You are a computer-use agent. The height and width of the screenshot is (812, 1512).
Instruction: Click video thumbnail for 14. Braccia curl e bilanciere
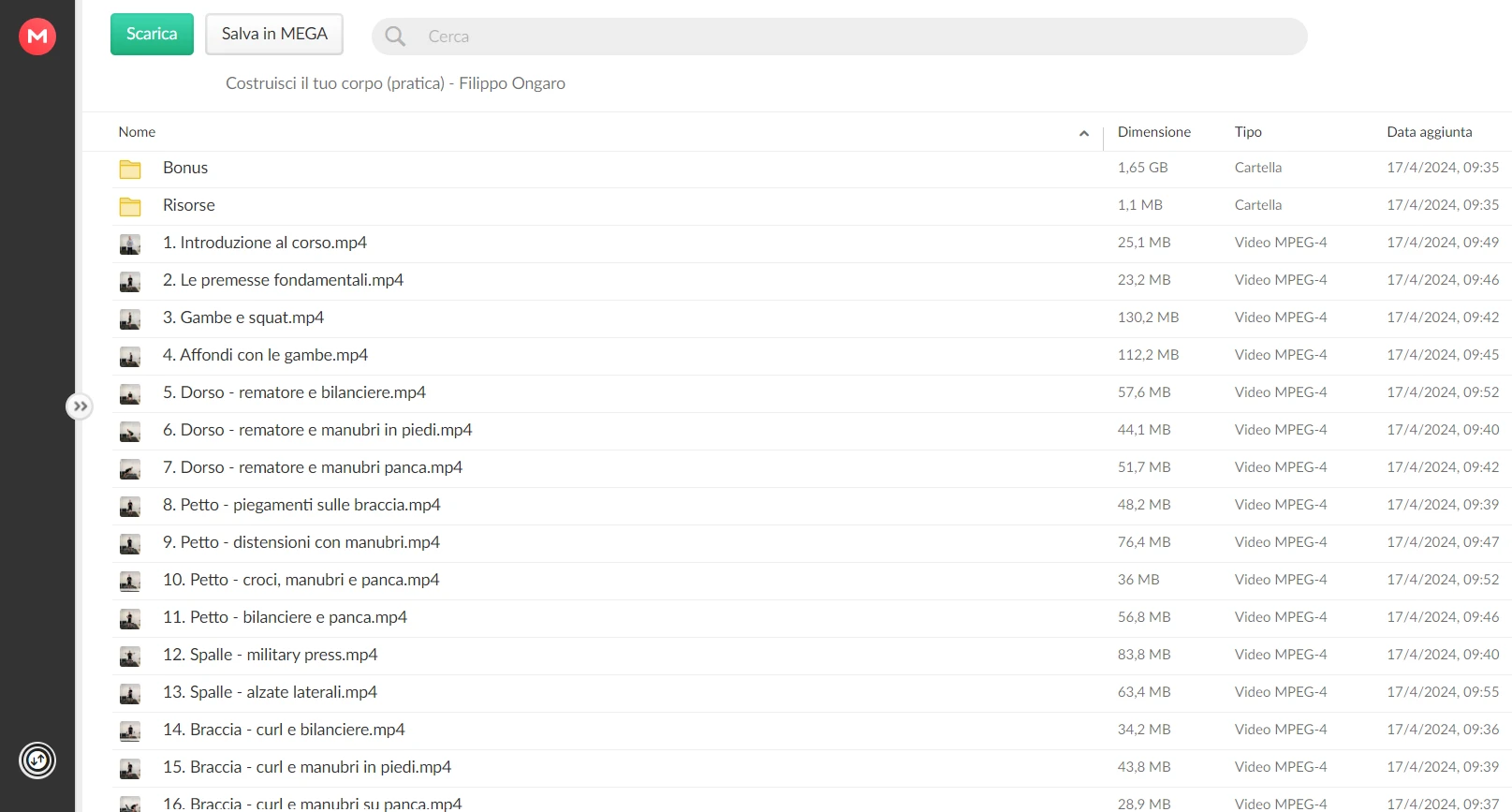click(130, 731)
